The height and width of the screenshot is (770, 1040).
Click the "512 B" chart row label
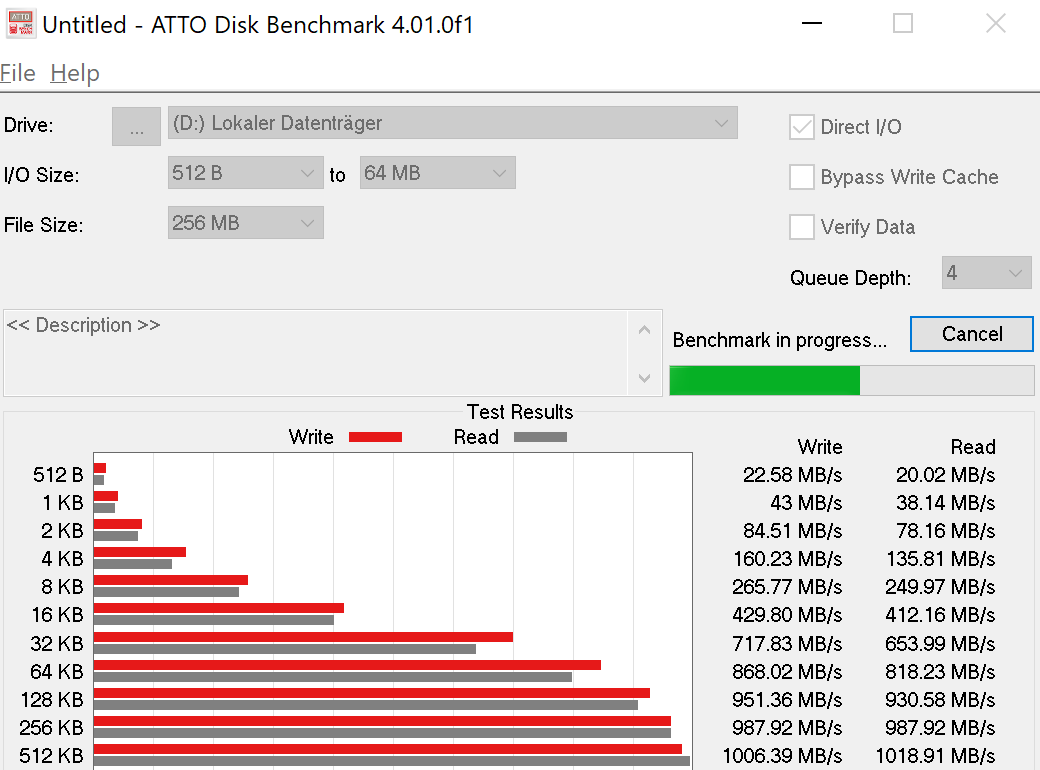[x=58, y=475]
